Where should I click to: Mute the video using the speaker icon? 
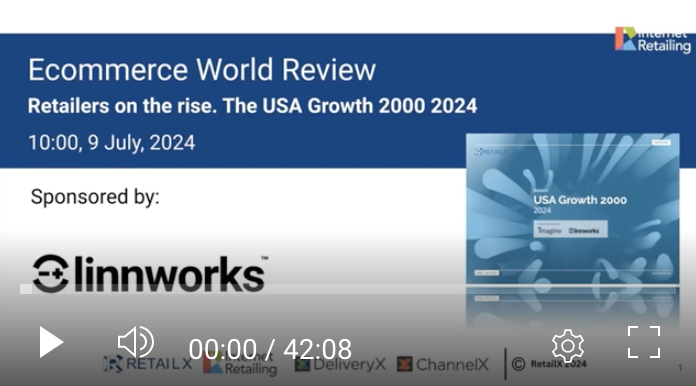click(x=135, y=342)
